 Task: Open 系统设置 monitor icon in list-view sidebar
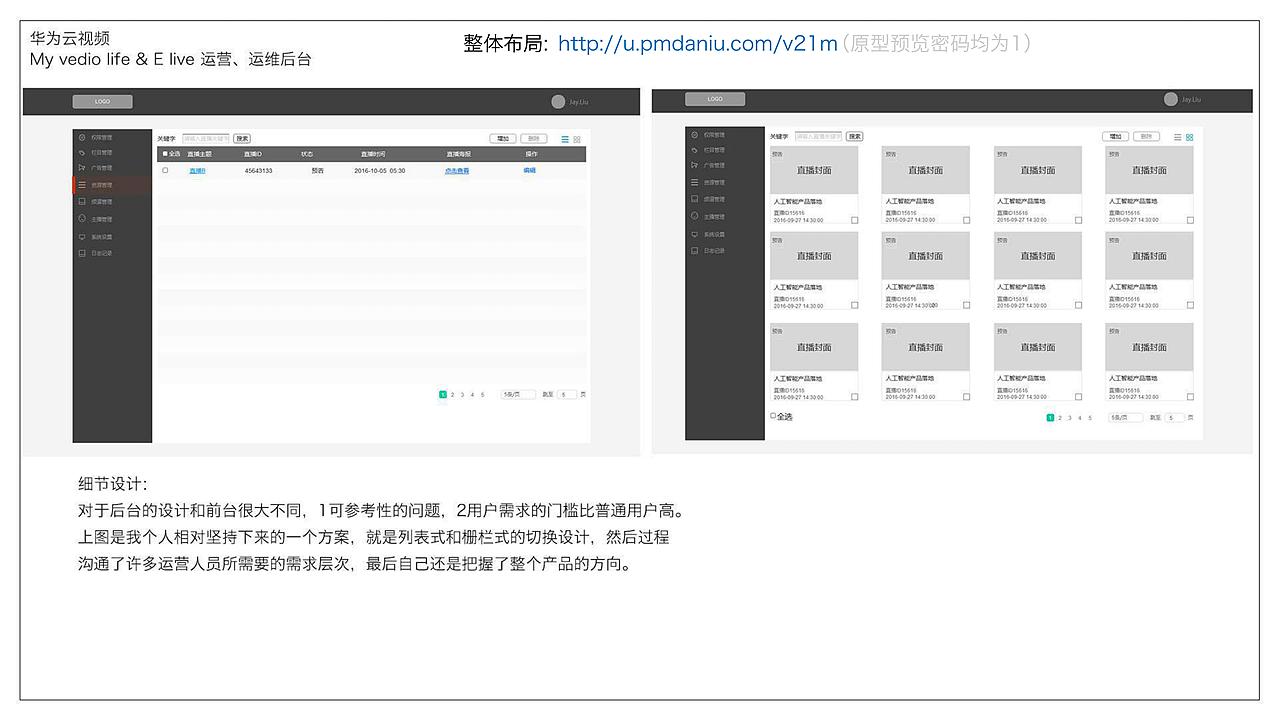(81, 237)
